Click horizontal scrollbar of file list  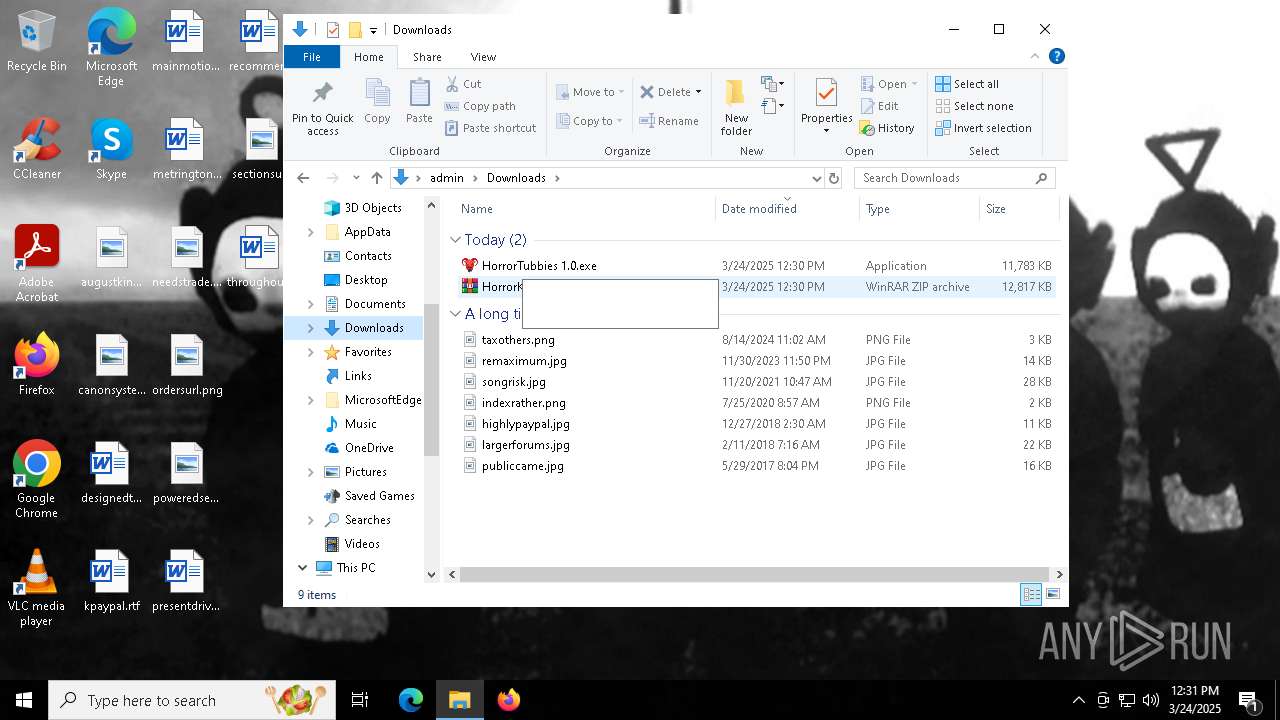[755, 575]
